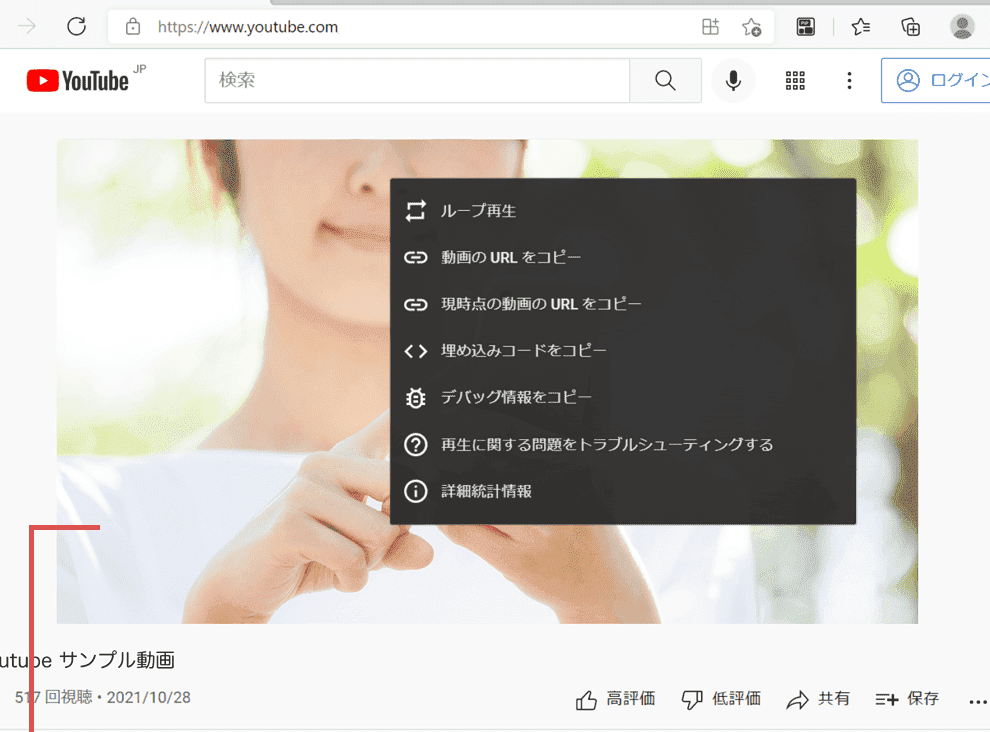The height and width of the screenshot is (732, 990).
Task: Choose 埋め込みコードをコピー option
Action: click(x=523, y=351)
